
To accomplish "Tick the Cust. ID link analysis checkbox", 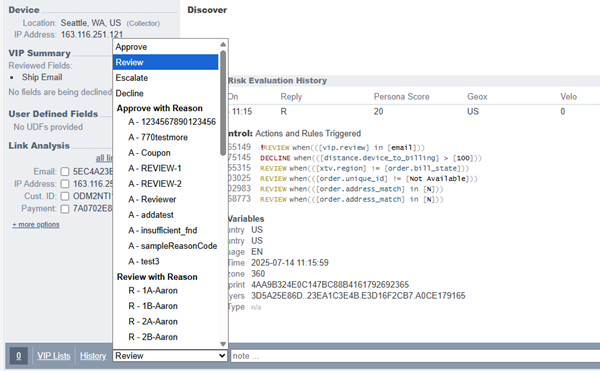I will coord(65,196).
